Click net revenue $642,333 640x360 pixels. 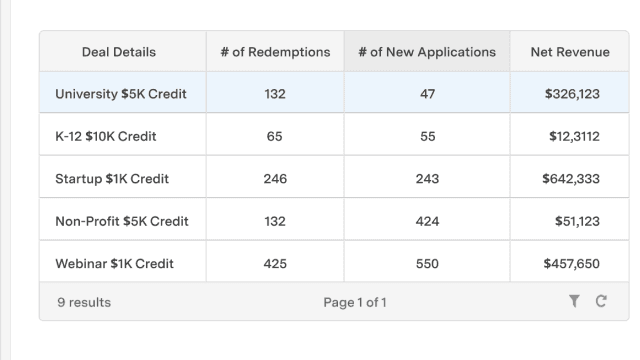pos(571,179)
